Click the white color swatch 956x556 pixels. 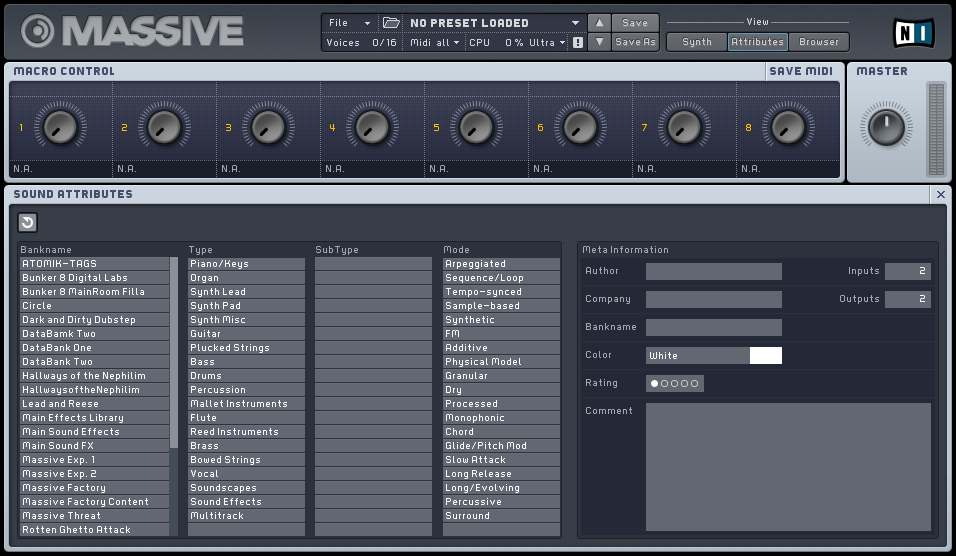[x=766, y=355]
